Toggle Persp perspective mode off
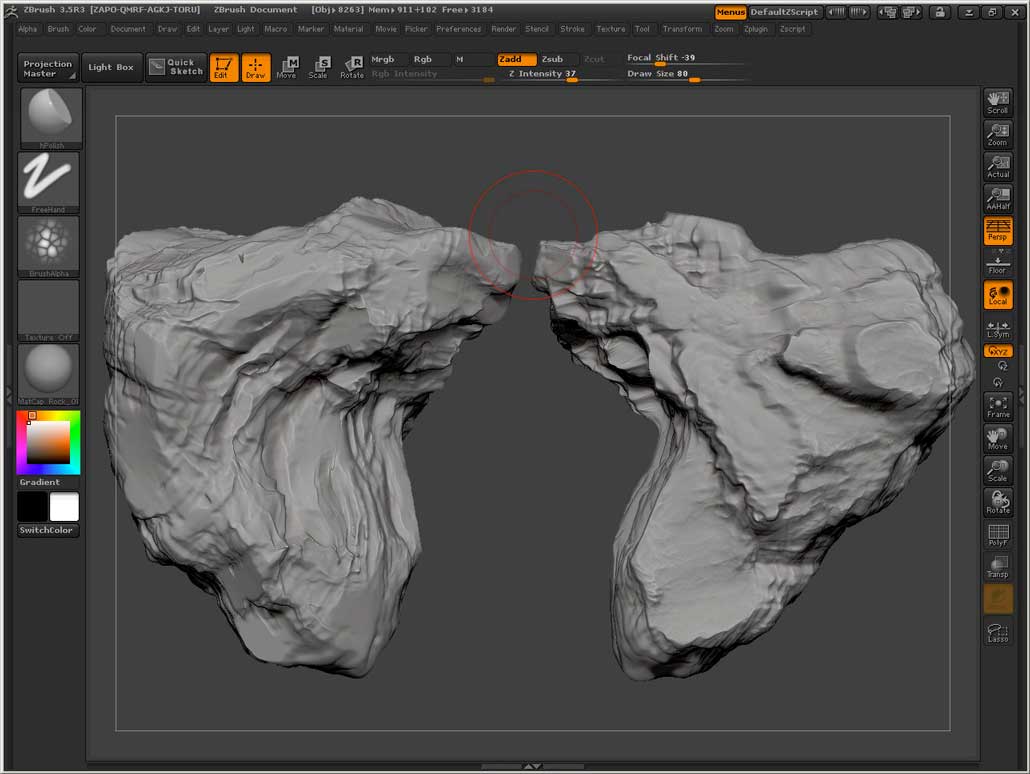This screenshot has width=1030, height=774. pos(997,230)
